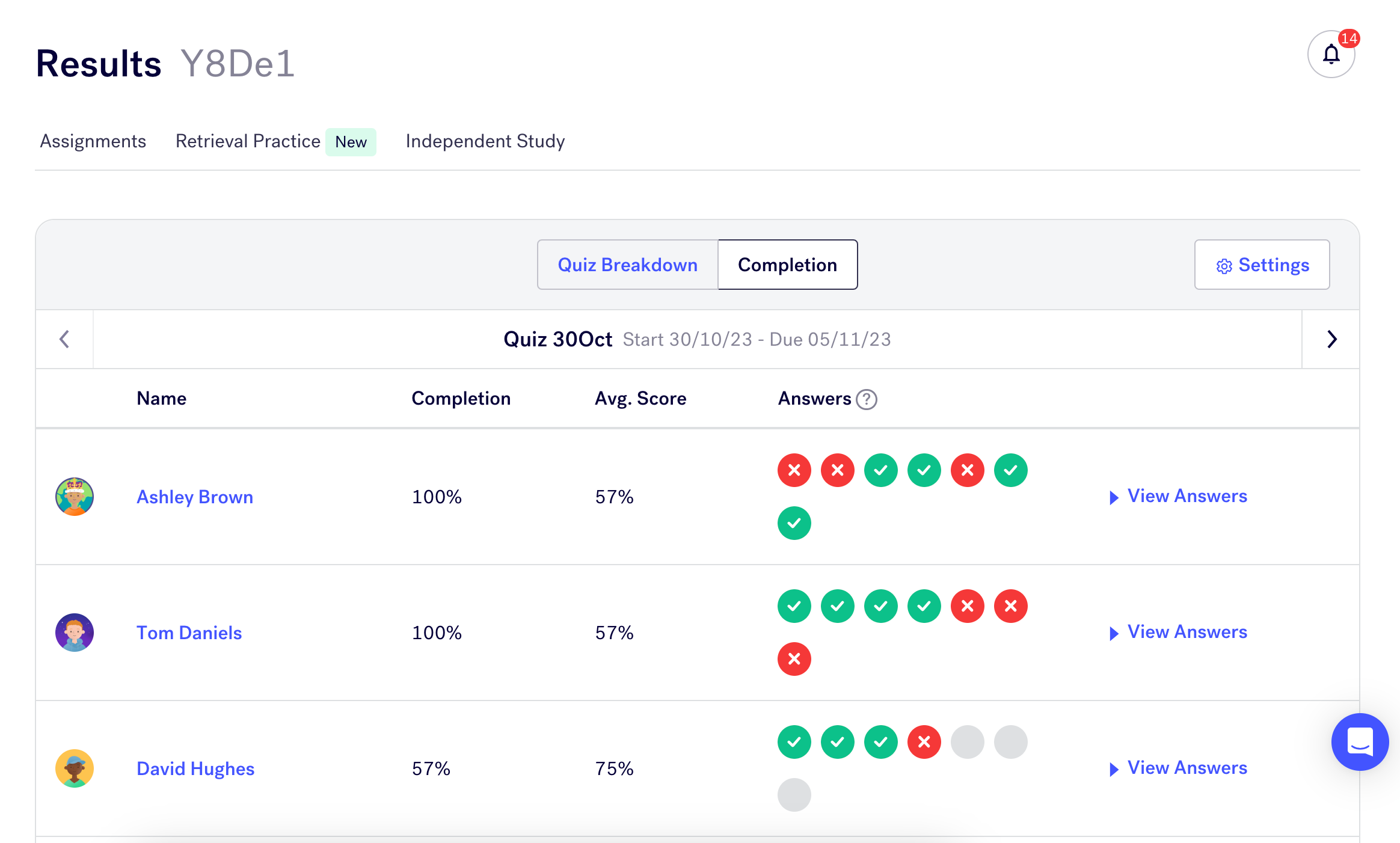Click David Hughes' avatar icon
Image resolution: width=1400 pixels, height=843 pixels.
75,768
